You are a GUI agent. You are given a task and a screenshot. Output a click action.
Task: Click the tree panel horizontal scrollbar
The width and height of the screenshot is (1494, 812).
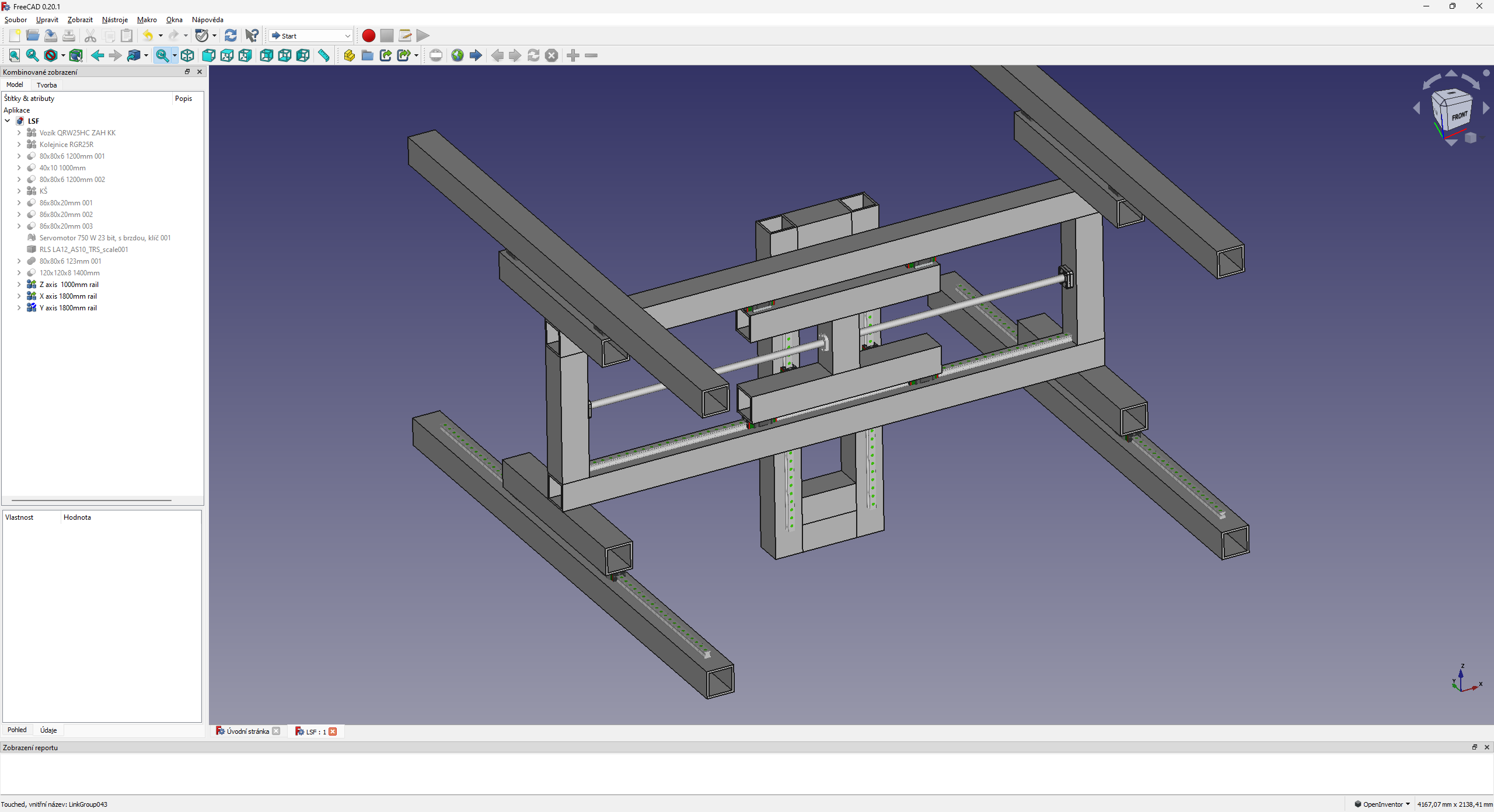tap(92, 501)
